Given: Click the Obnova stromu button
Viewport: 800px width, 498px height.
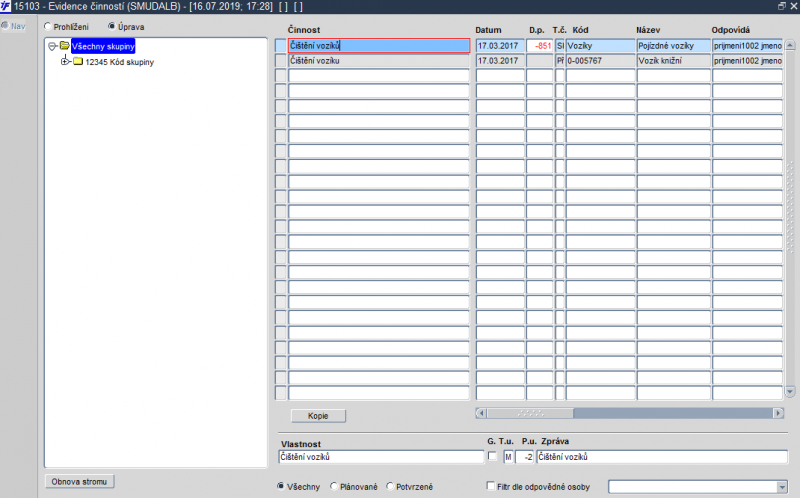Looking at the screenshot, I should pyautogui.click(x=79, y=482).
